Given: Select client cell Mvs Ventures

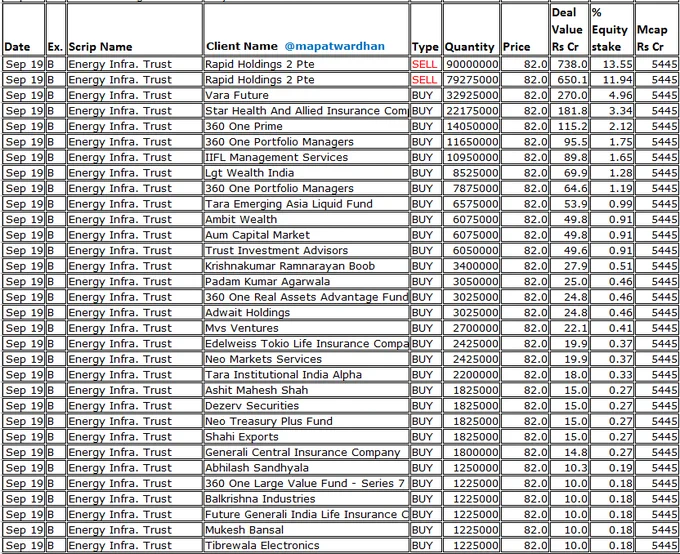Looking at the screenshot, I should 306,328.
